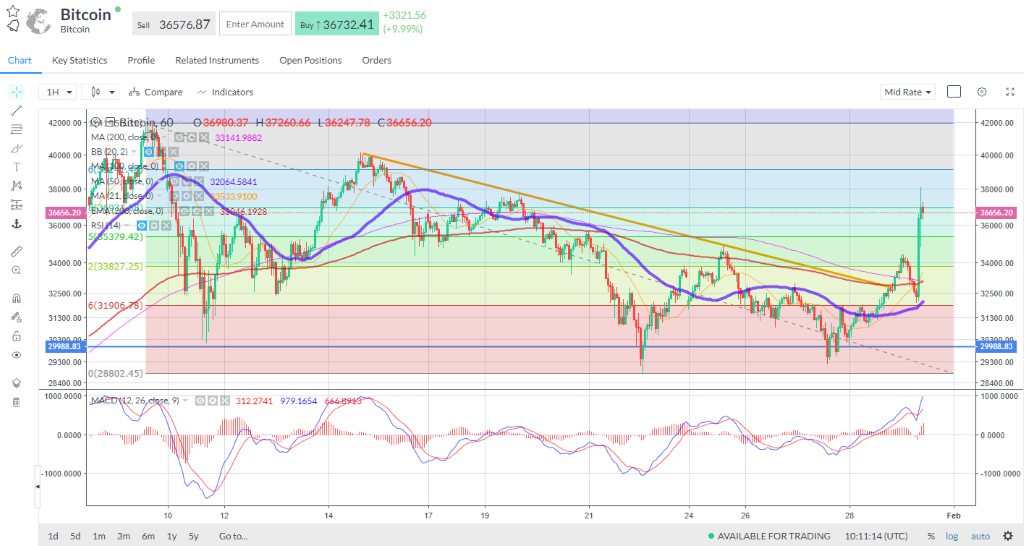Set chart range to 5y
Viewport: 1024px width, 546px height.
193,536
